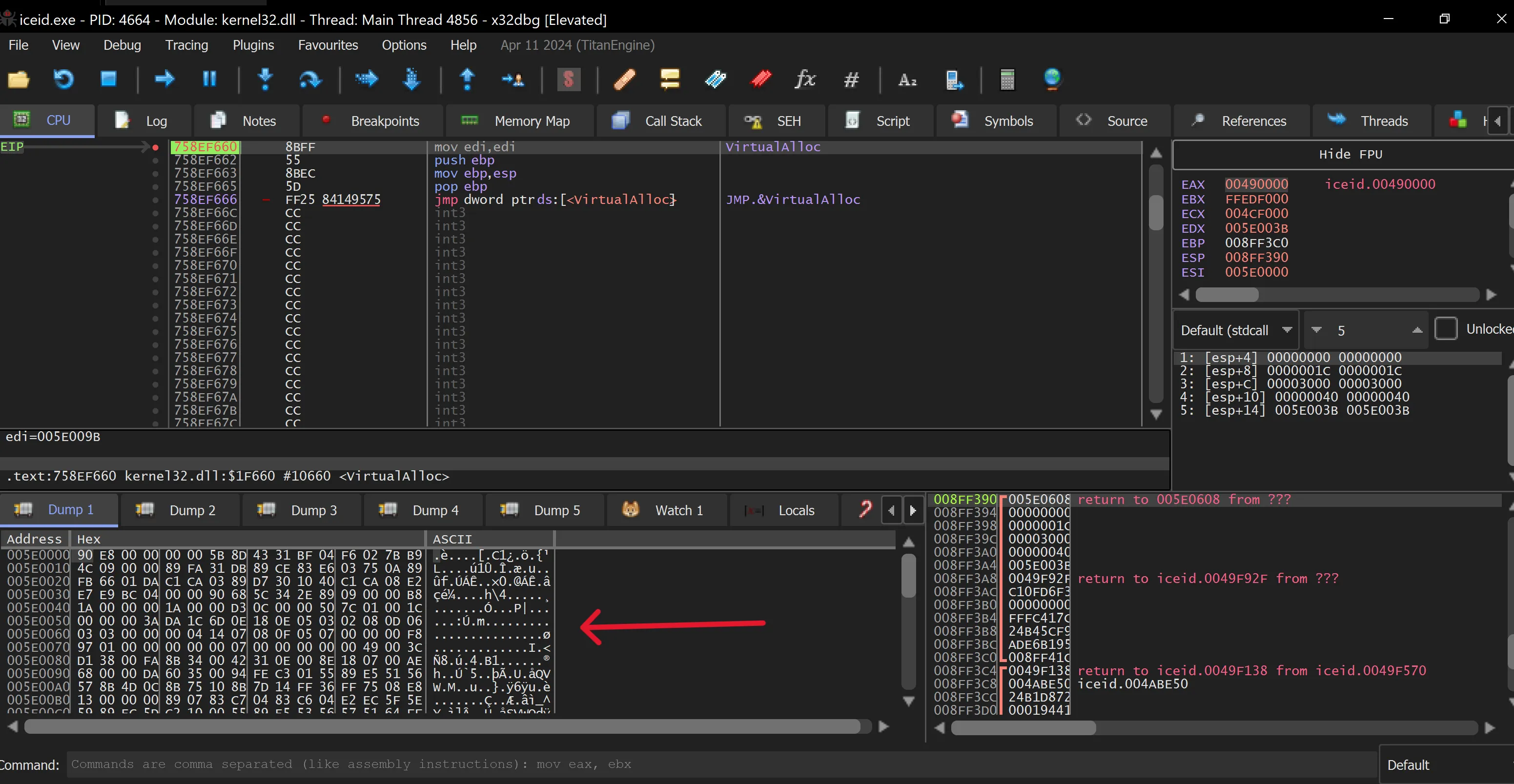Open the Dump 2 tab
This screenshot has width=1514, height=784.
pyautogui.click(x=180, y=510)
